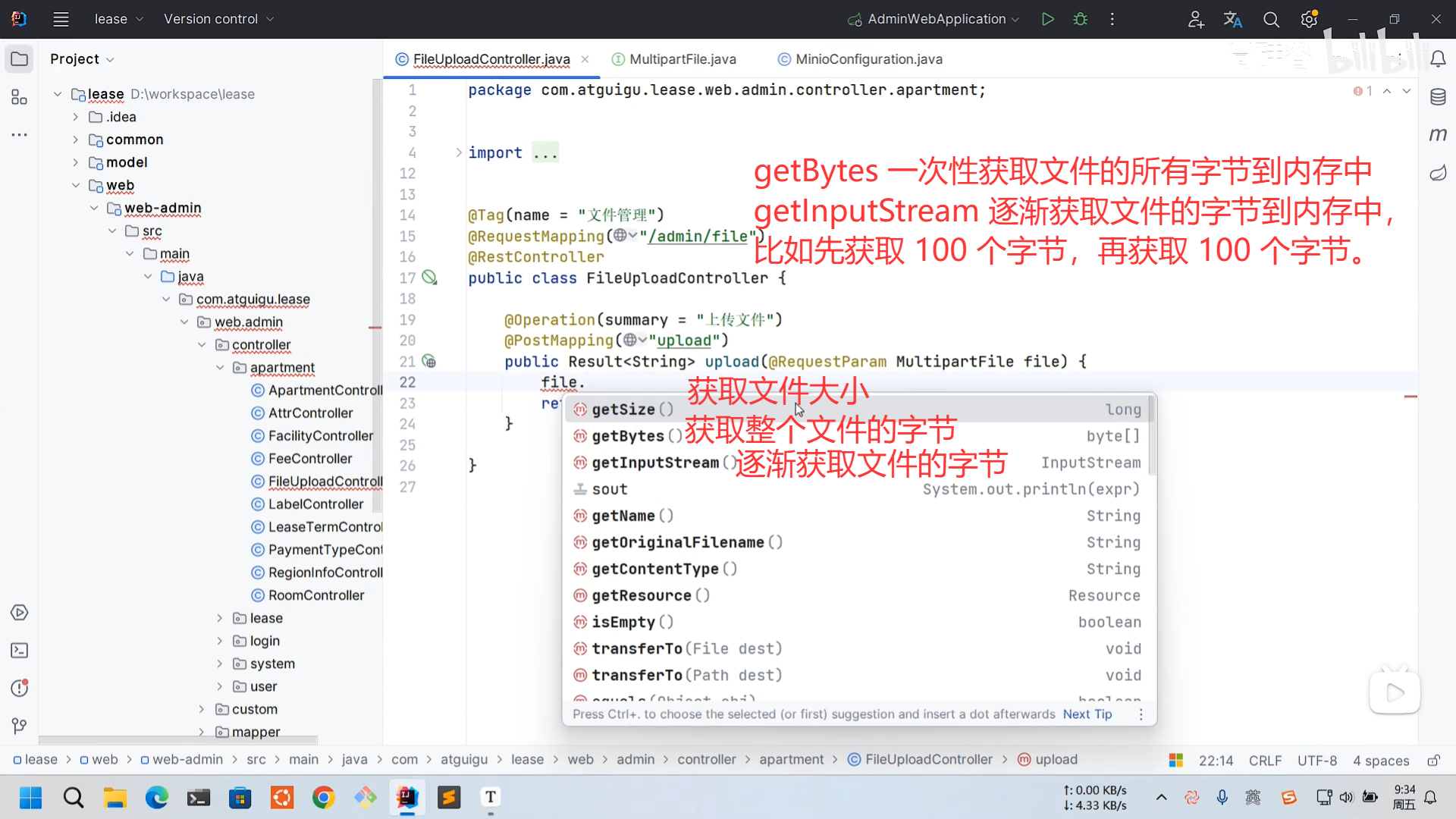Open the Maven tool window
This screenshot has width=1456, height=819.
coord(1439,134)
